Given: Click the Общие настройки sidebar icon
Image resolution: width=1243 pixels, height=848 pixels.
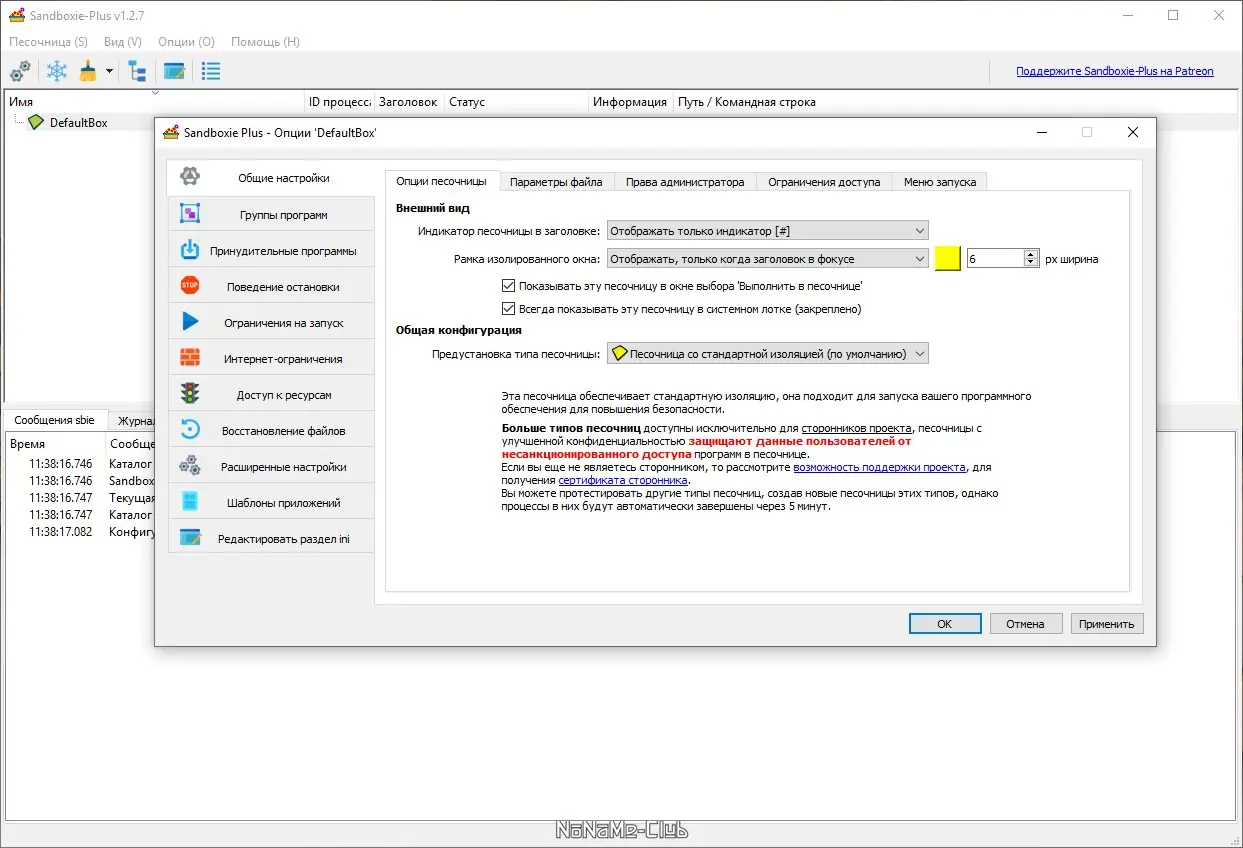Looking at the screenshot, I should pos(190,177).
